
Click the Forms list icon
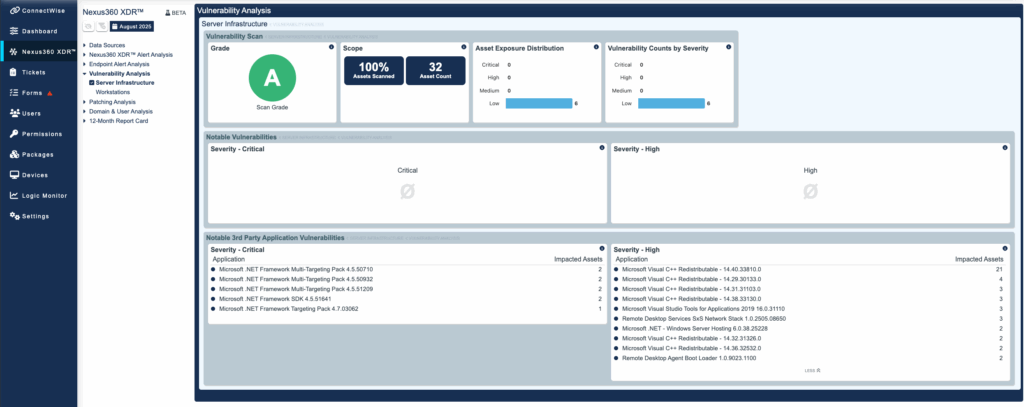(14, 93)
